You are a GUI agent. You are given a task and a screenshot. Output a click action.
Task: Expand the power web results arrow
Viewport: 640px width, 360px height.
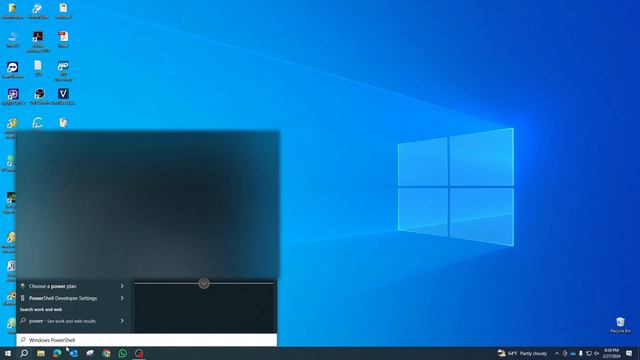(122, 321)
